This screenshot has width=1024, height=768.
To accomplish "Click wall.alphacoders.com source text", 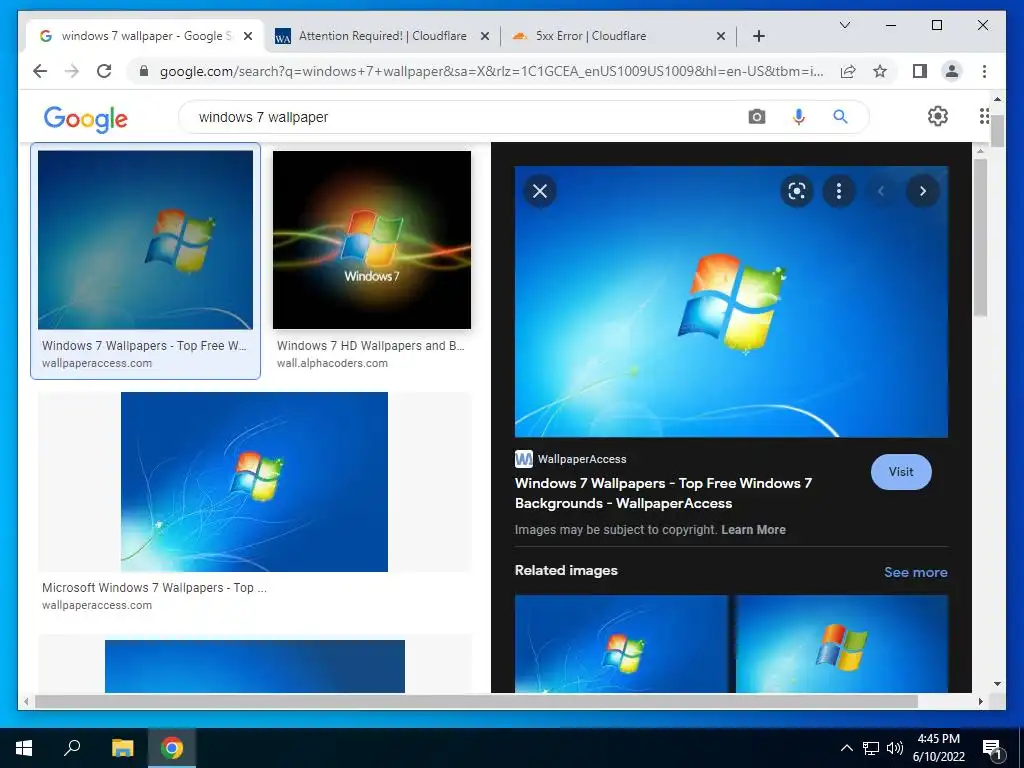I will pyautogui.click(x=332, y=363).
